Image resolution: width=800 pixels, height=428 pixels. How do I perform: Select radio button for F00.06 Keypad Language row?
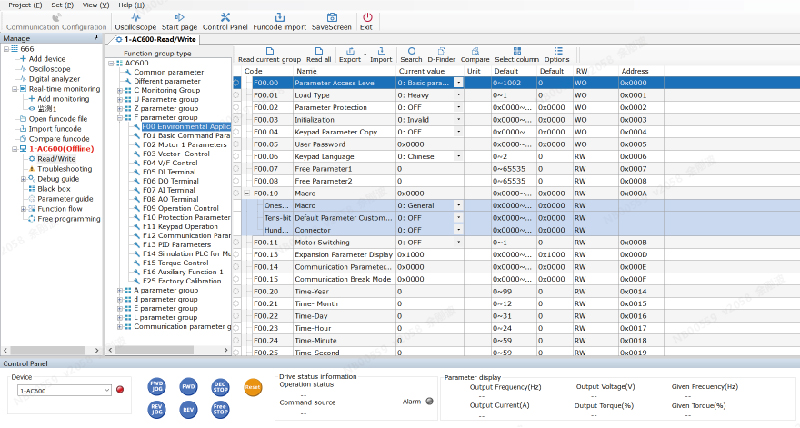coord(237,156)
